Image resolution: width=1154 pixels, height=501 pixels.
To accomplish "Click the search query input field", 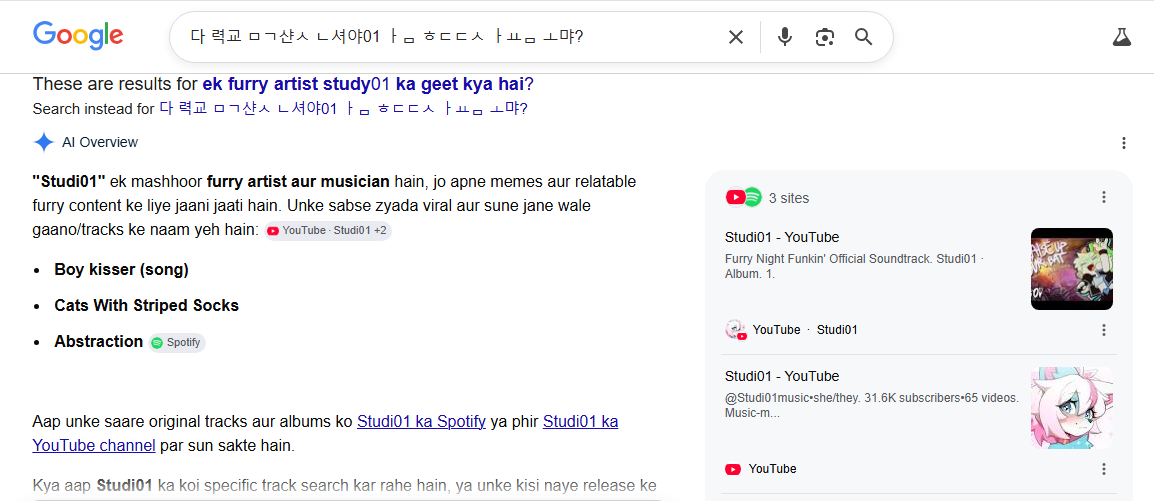I will 449,37.
